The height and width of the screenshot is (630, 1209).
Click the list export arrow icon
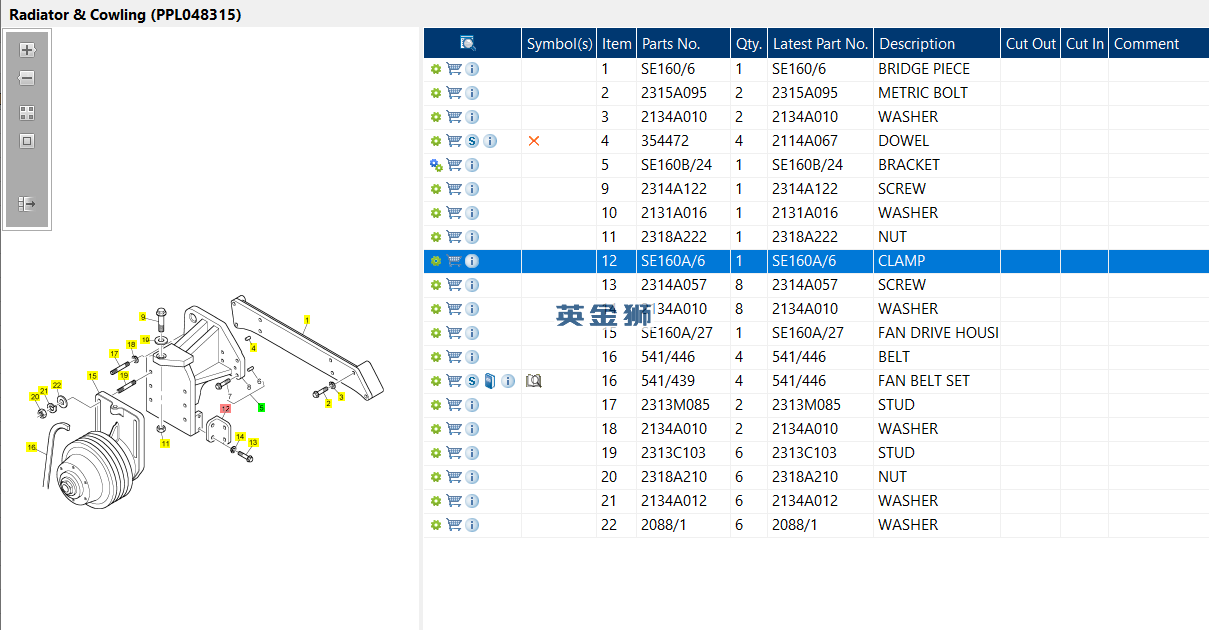click(27, 204)
